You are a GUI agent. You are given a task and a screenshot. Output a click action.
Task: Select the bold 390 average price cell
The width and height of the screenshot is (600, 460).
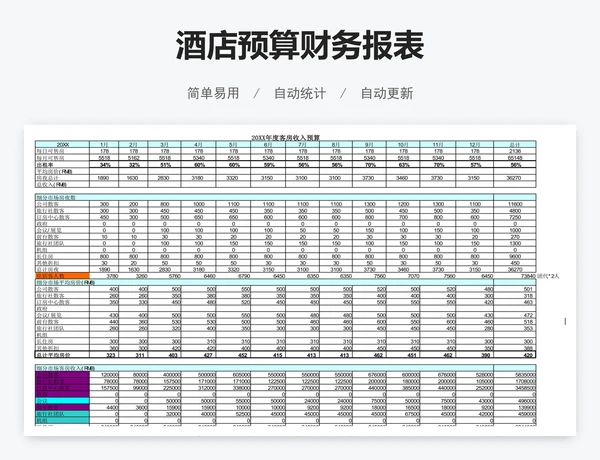click(x=475, y=355)
